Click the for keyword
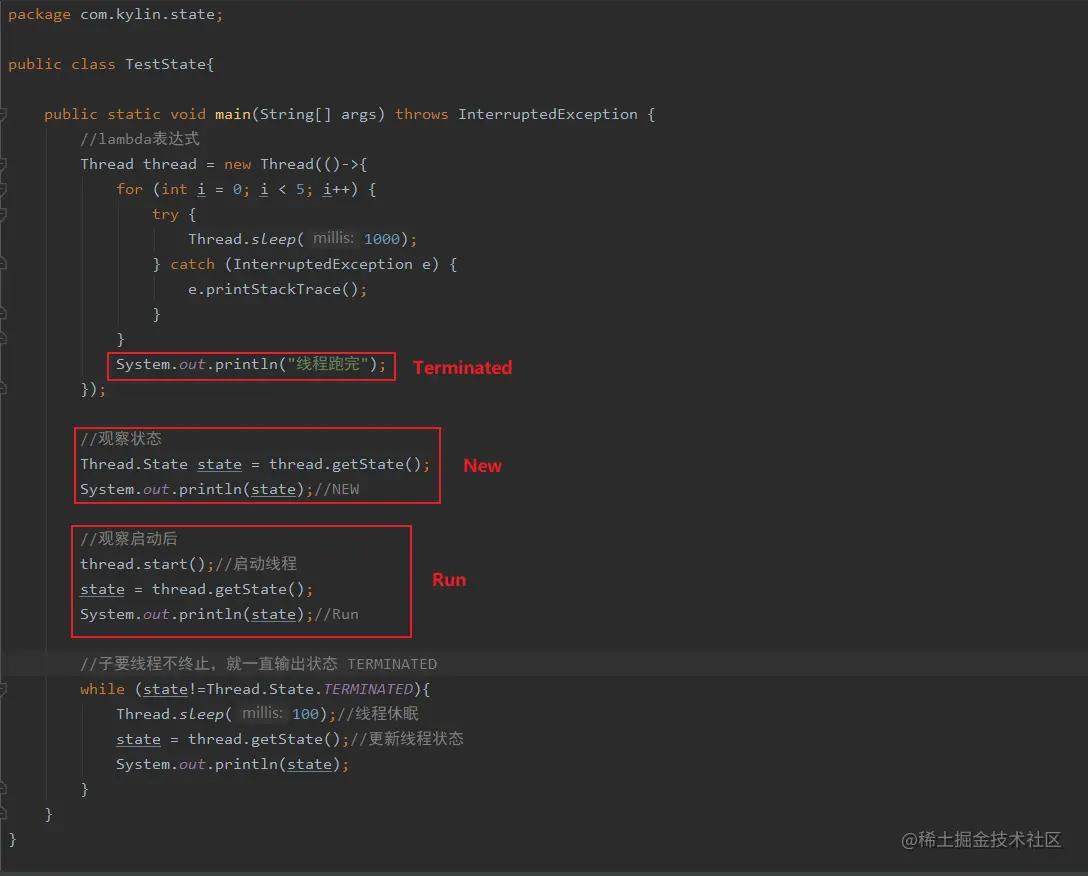 point(130,189)
